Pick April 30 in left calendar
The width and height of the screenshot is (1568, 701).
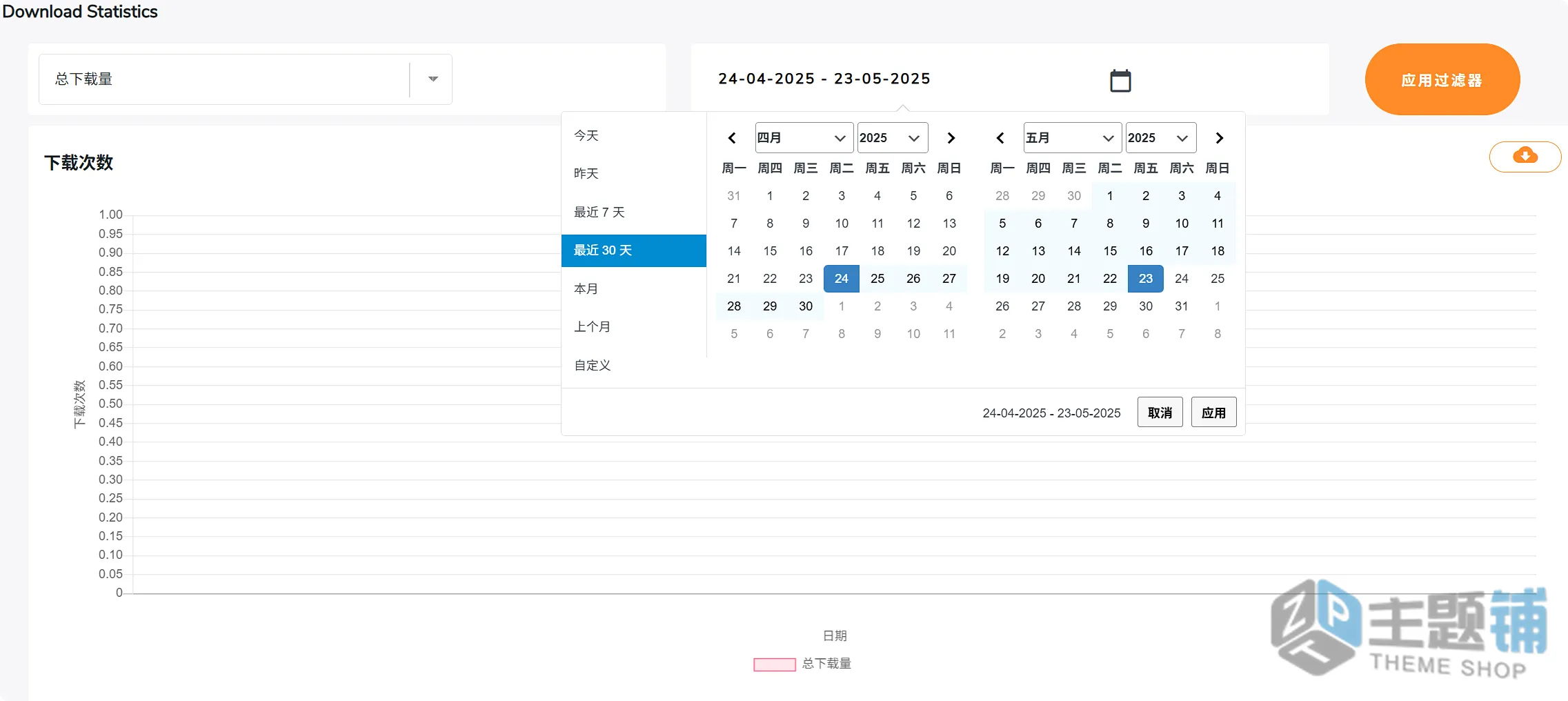(806, 306)
